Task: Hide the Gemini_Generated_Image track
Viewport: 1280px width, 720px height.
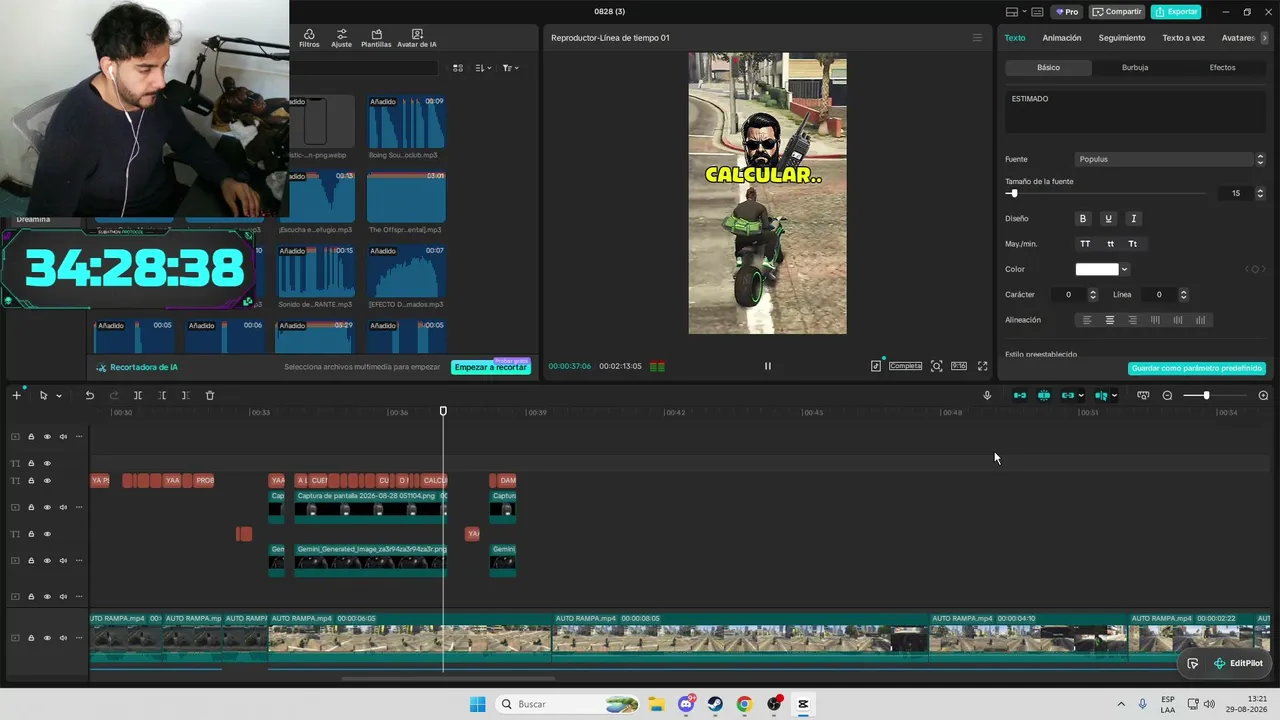Action: click(x=47, y=561)
